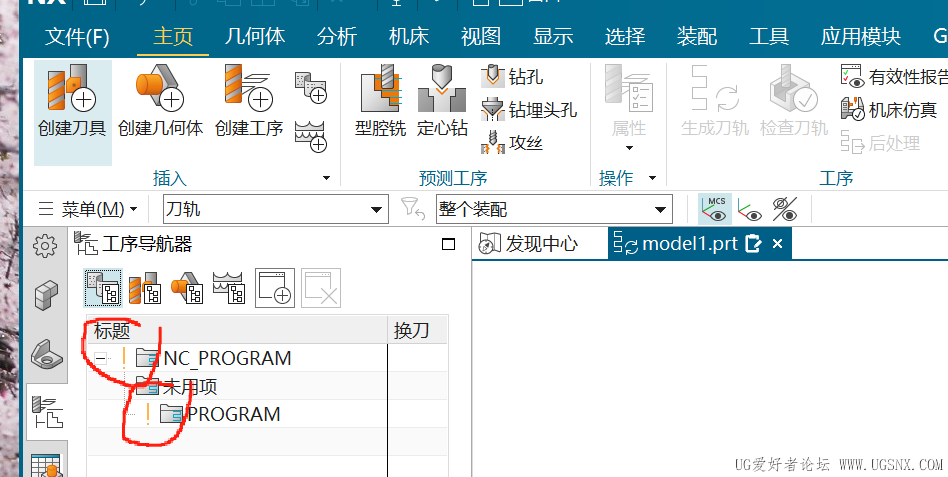Collapse the NC_PROGRAM tree node
948x477 pixels.
click(x=101, y=359)
